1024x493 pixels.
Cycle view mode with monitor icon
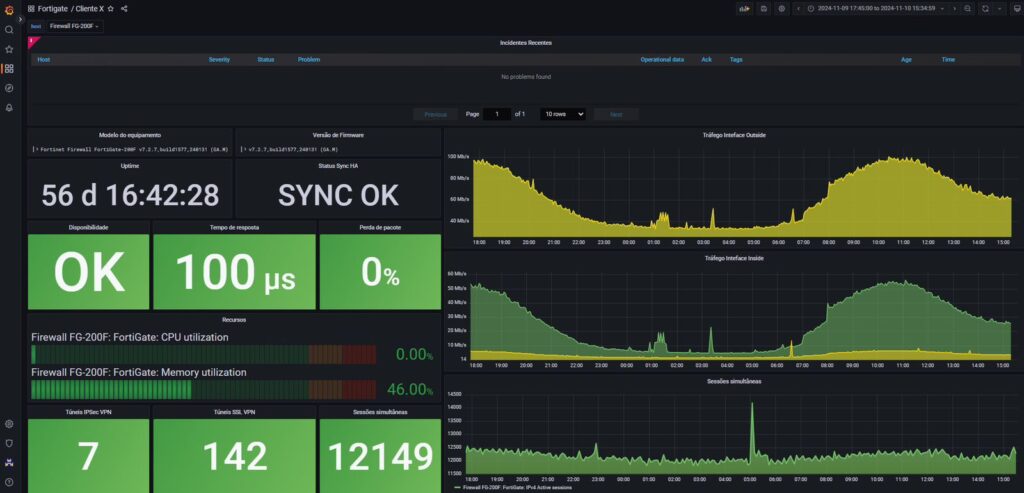point(1017,8)
